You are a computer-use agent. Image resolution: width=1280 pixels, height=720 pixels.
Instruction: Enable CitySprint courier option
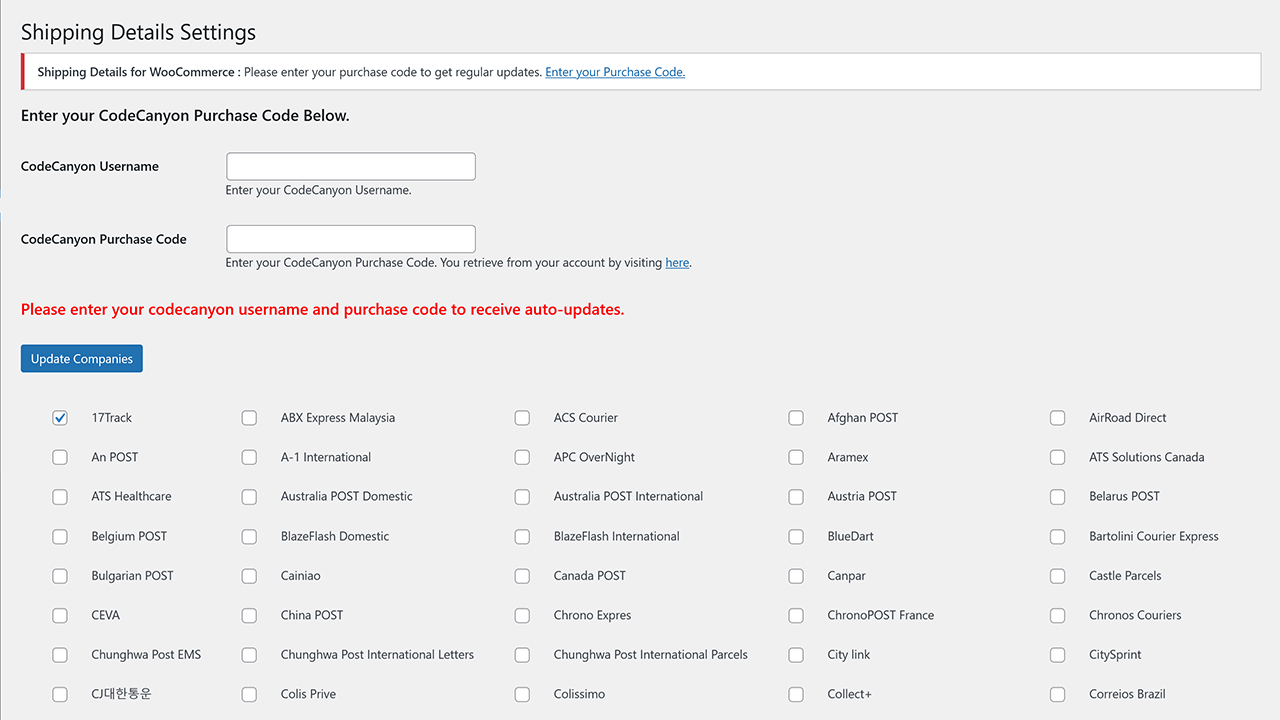tap(1057, 655)
